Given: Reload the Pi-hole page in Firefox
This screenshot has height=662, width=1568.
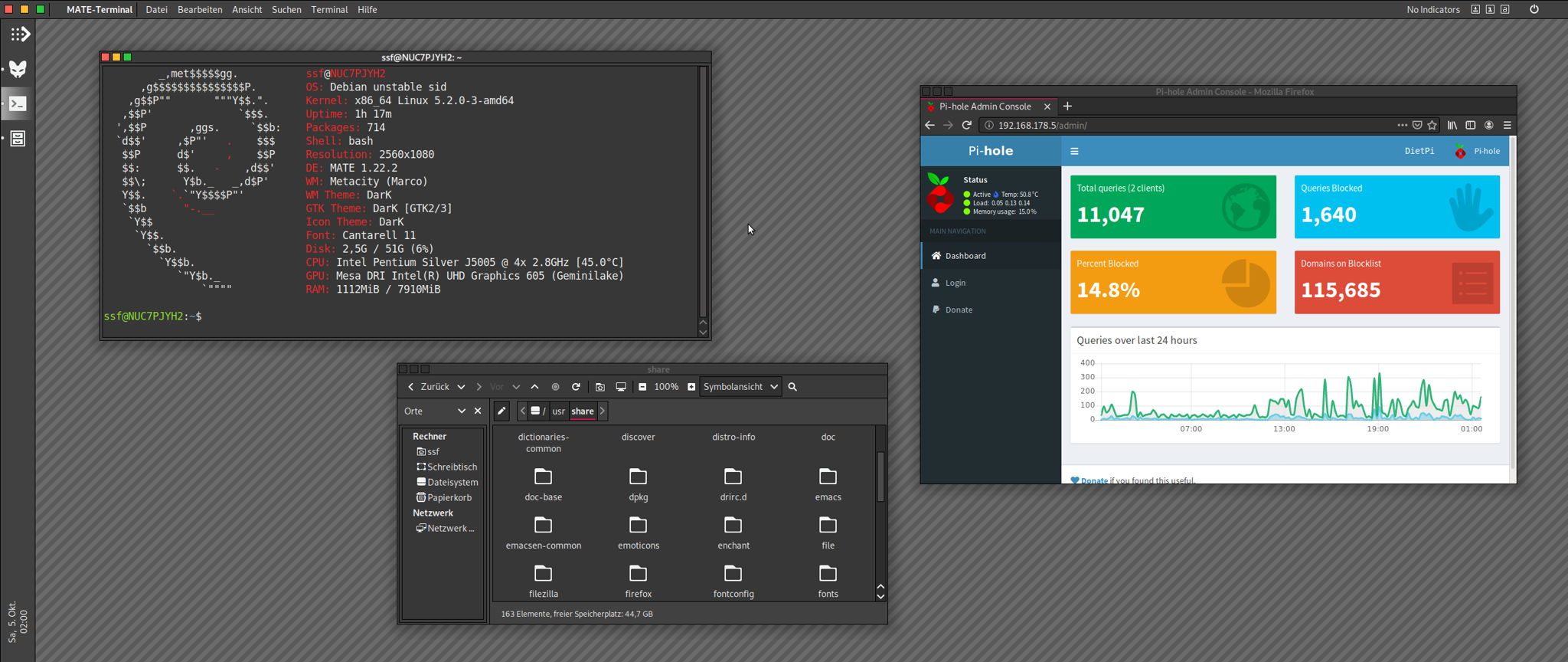Looking at the screenshot, I should pos(966,125).
